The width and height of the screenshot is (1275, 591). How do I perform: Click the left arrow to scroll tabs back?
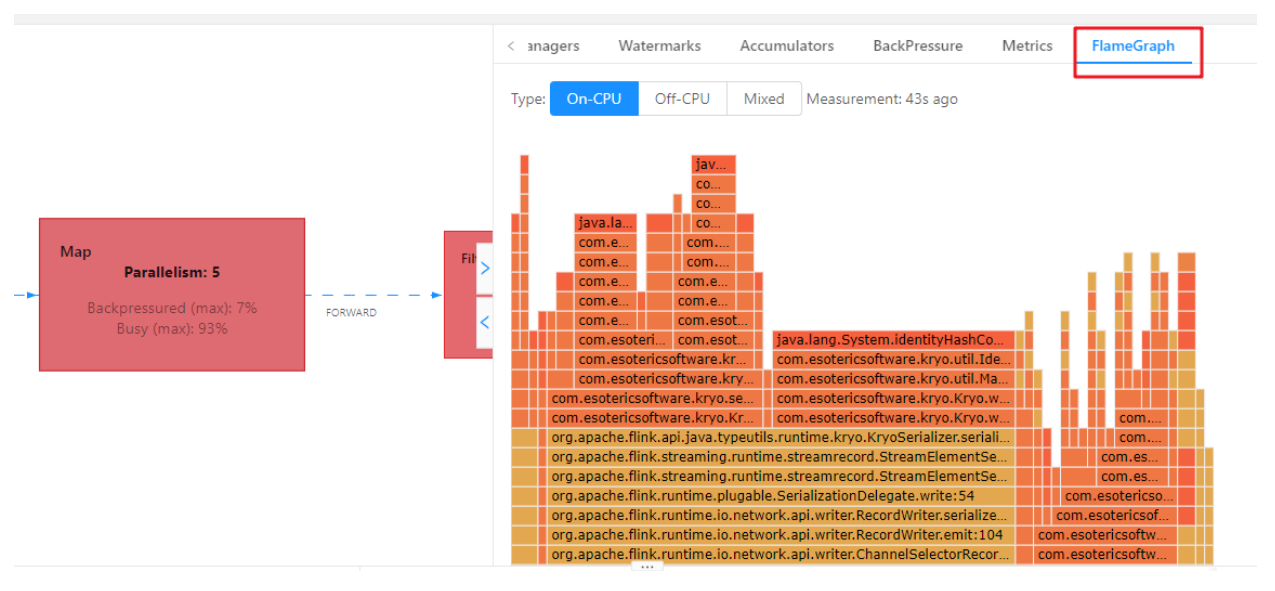(511, 46)
